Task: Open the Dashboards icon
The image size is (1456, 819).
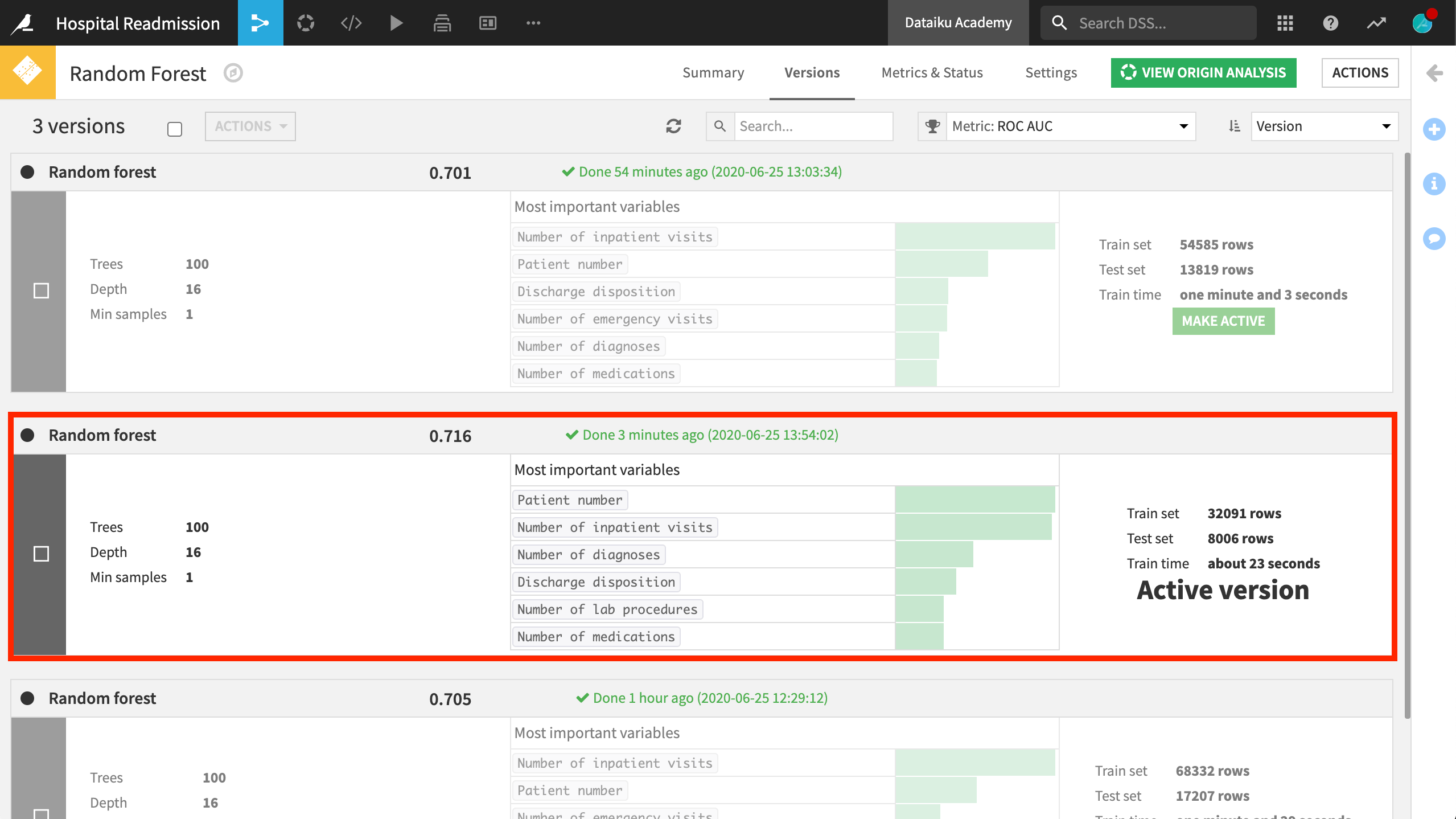Action: pyautogui.click(x=488, y=23)
